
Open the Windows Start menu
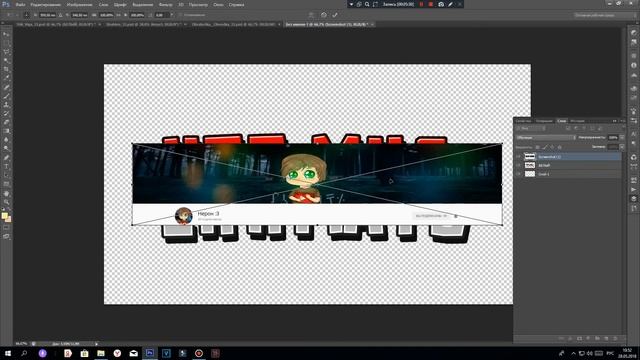coord(8,353)
